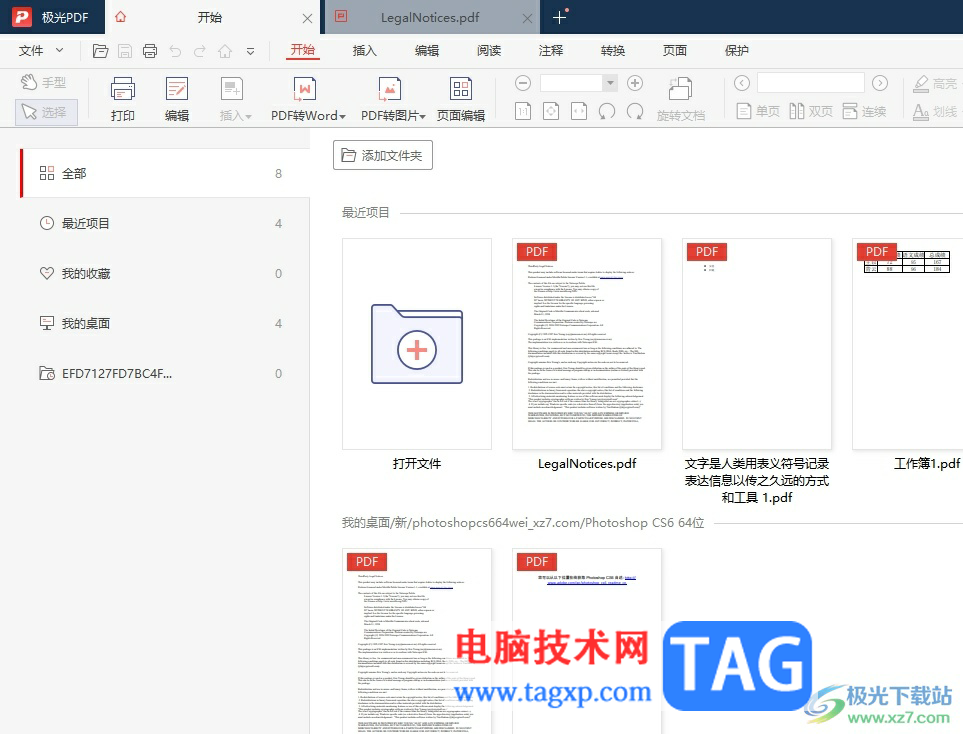Screen dimensions: 963x734
Task: Click the fit page icon
Action: (x=551, y=111)
